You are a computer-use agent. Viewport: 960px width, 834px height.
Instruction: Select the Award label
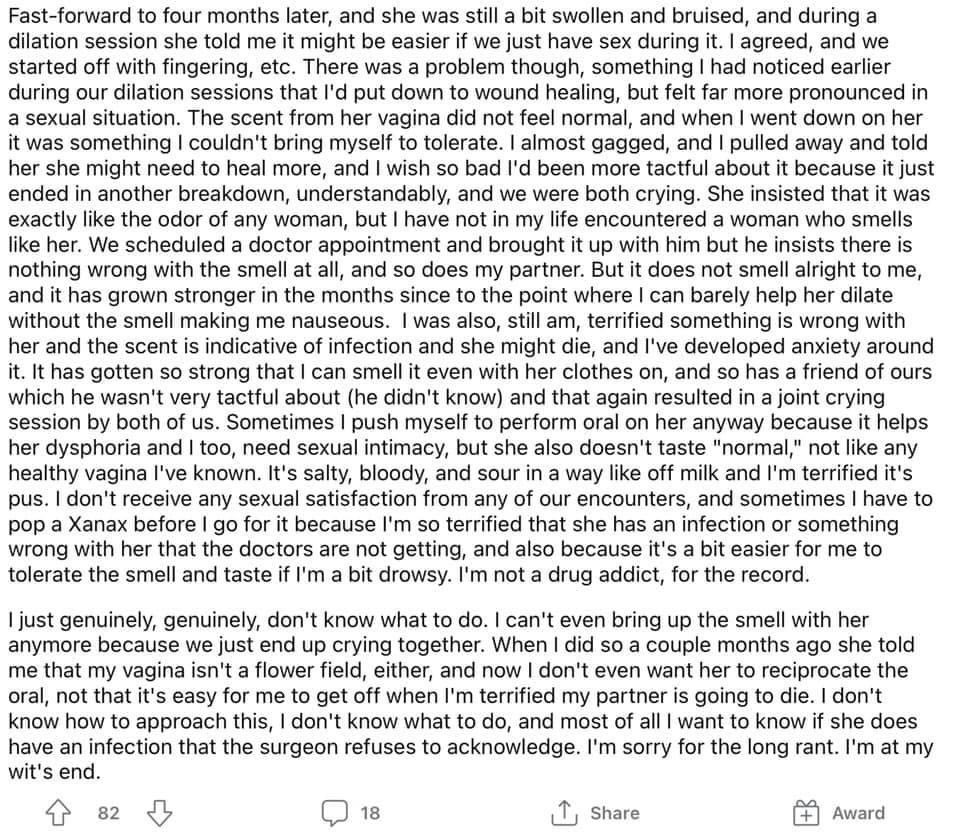coord(858,813)
